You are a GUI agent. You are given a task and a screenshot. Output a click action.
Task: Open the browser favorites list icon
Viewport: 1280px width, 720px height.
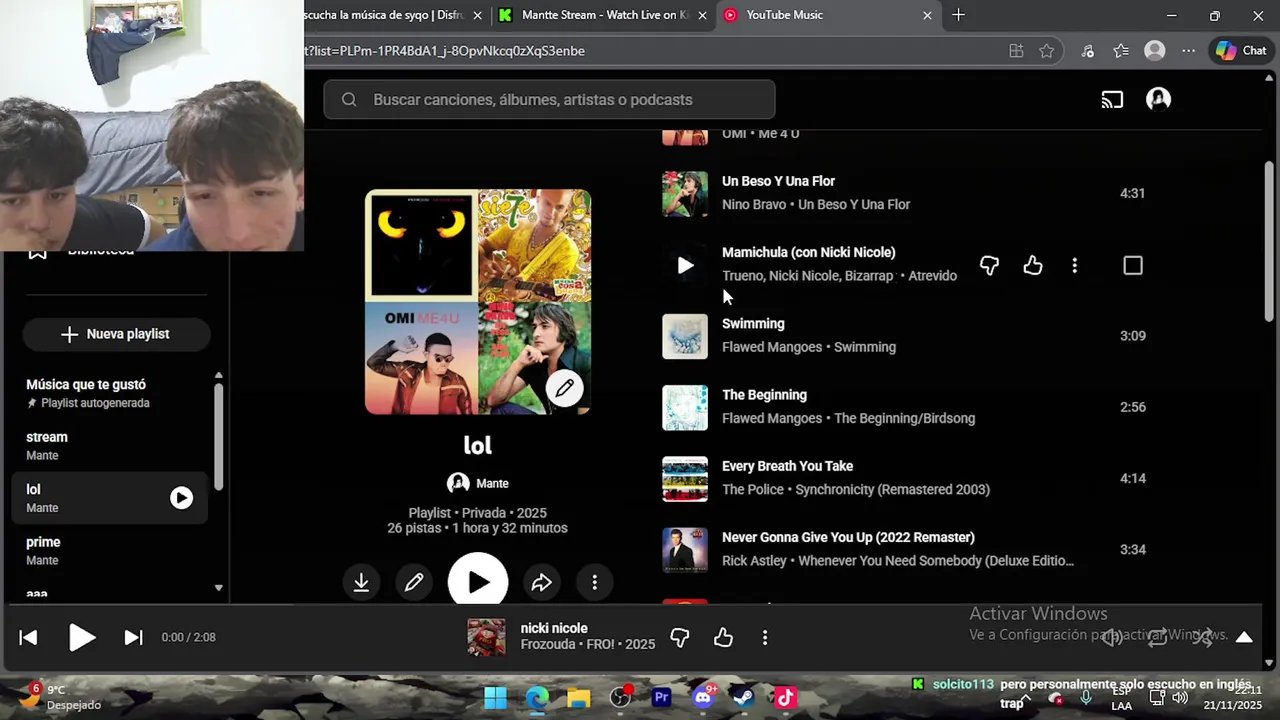pos(1121,51)
